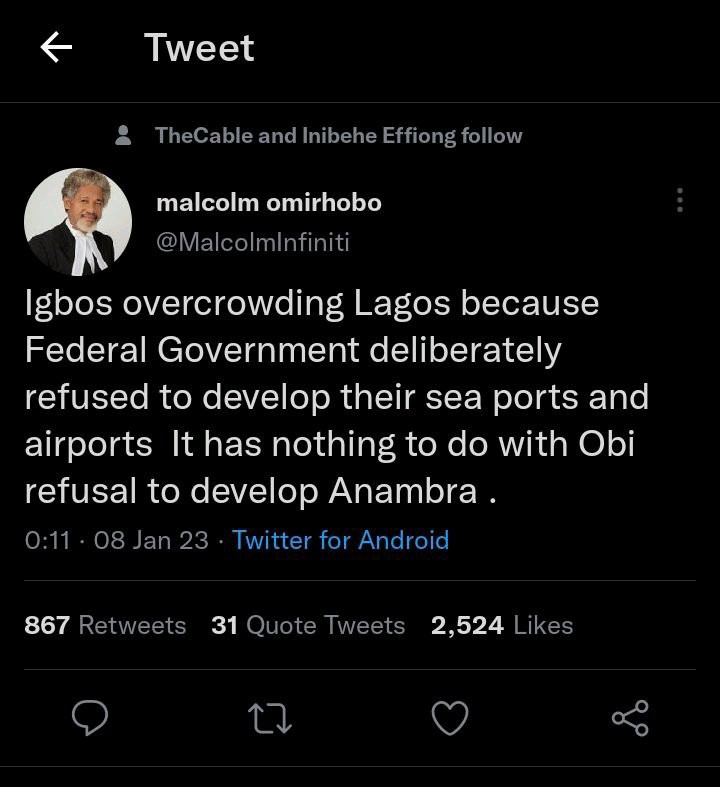Click the 0:11 · 08 Jan 23 timestamp

(116, 540)
